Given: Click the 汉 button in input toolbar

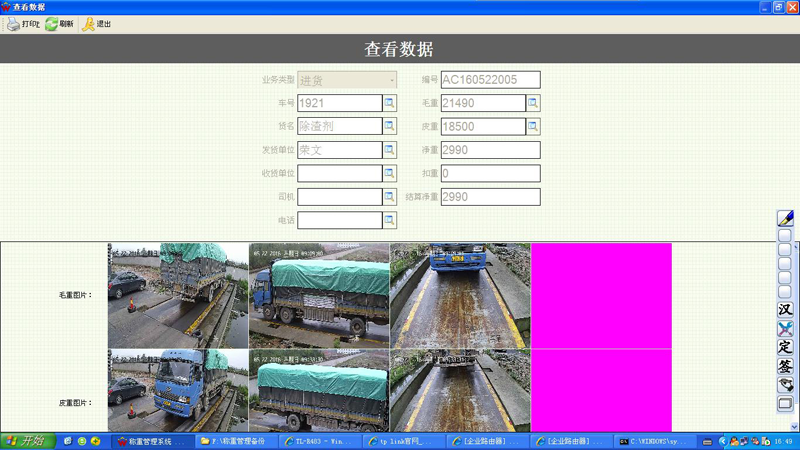Looking at the screenshot, I should [x=785, y=309].
